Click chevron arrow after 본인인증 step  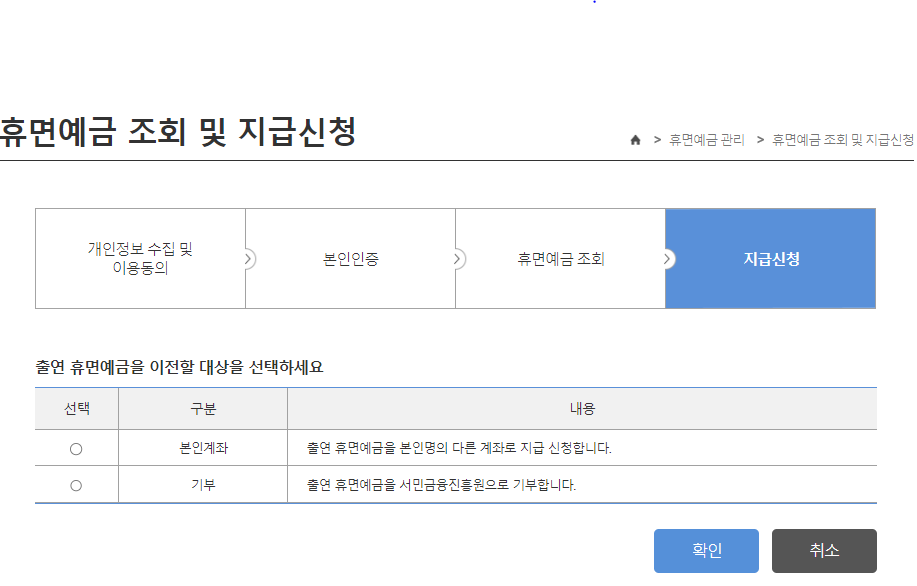[458, 258]
